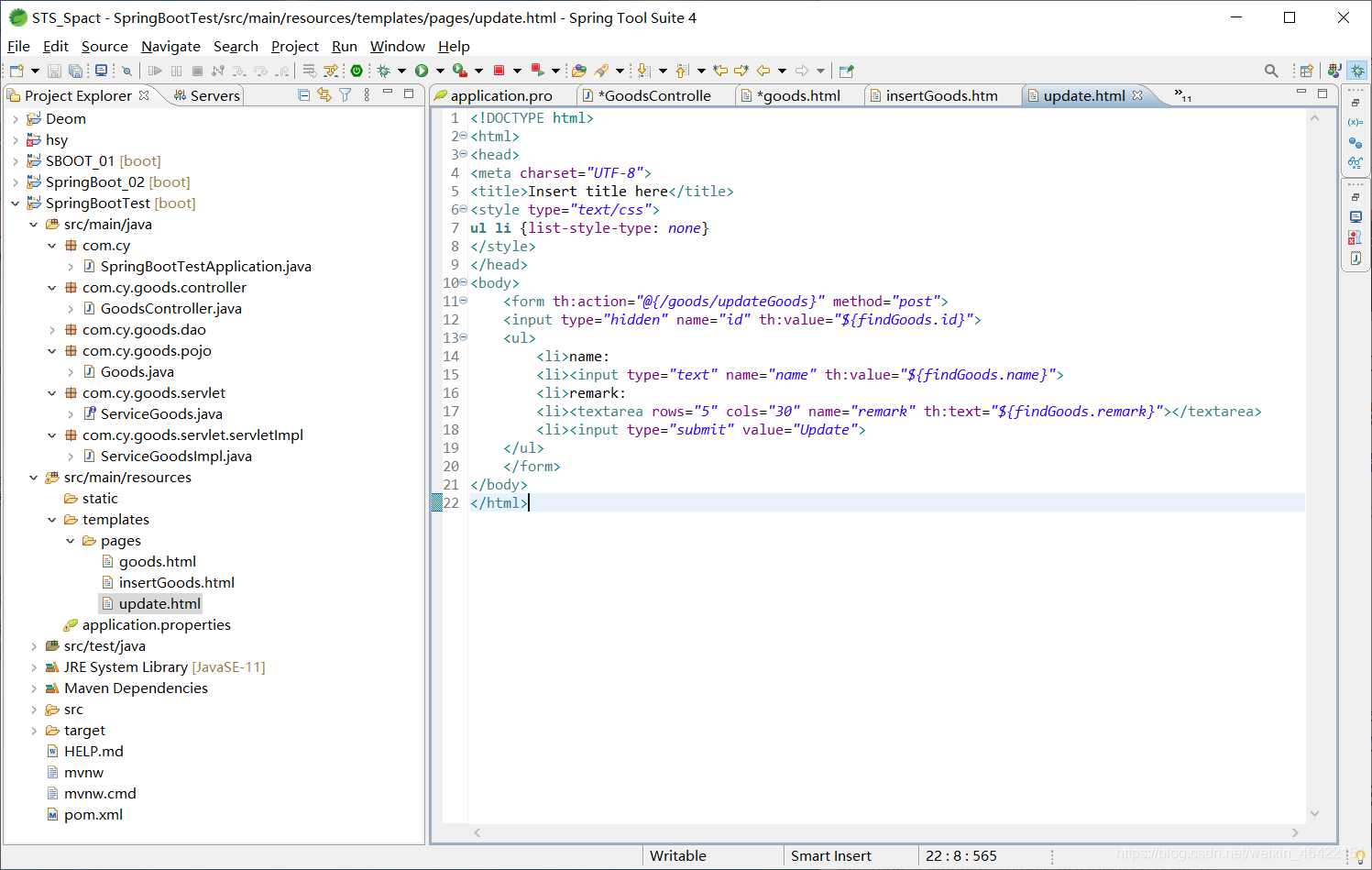Select goods.html in the pages folder
Screen dimensions: 1372x870
157,562
